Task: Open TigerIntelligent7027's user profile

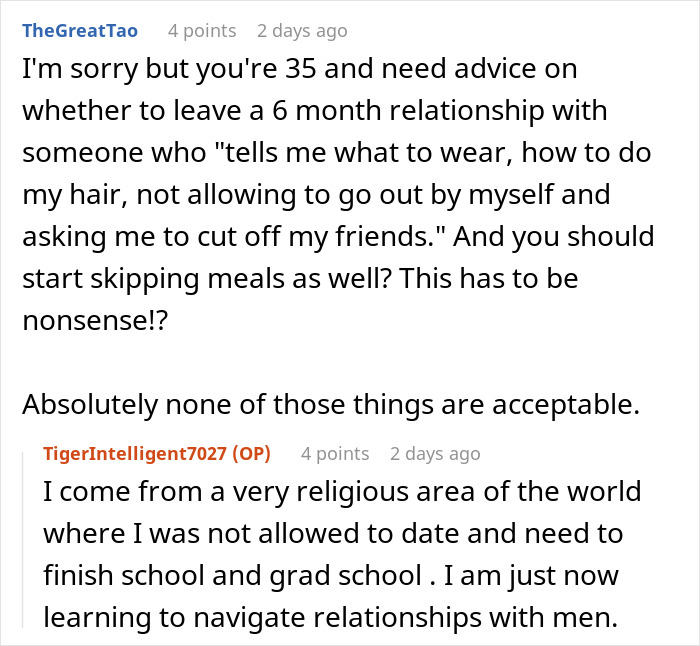Action: coord(136,454)
